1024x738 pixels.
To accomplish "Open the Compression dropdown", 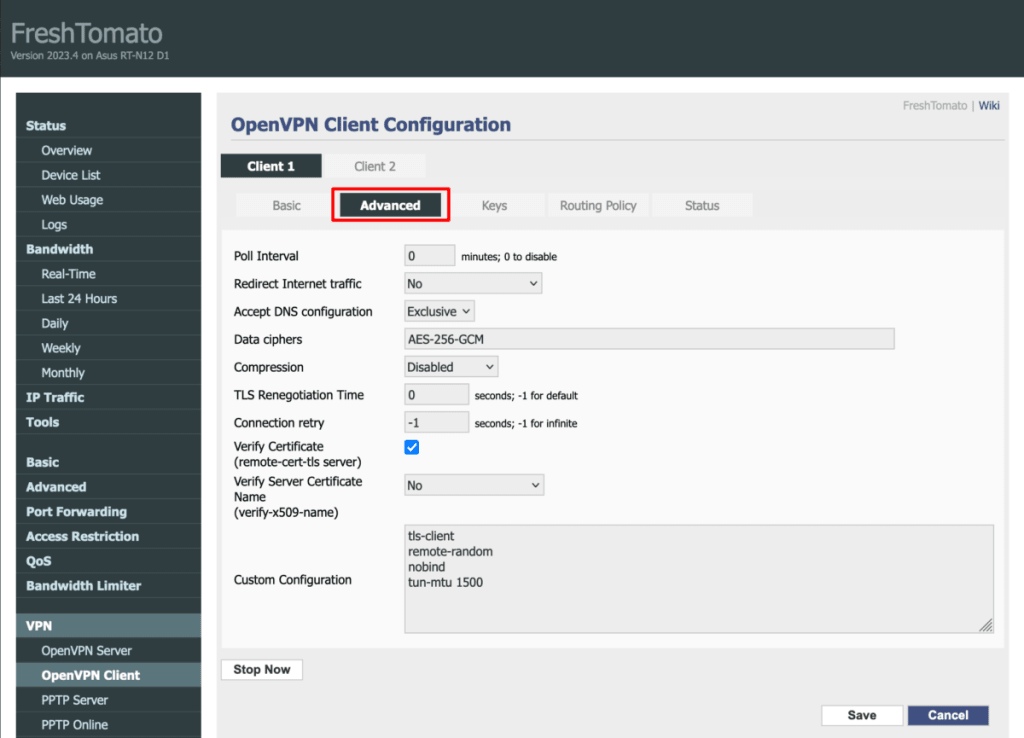I will 450,366.
